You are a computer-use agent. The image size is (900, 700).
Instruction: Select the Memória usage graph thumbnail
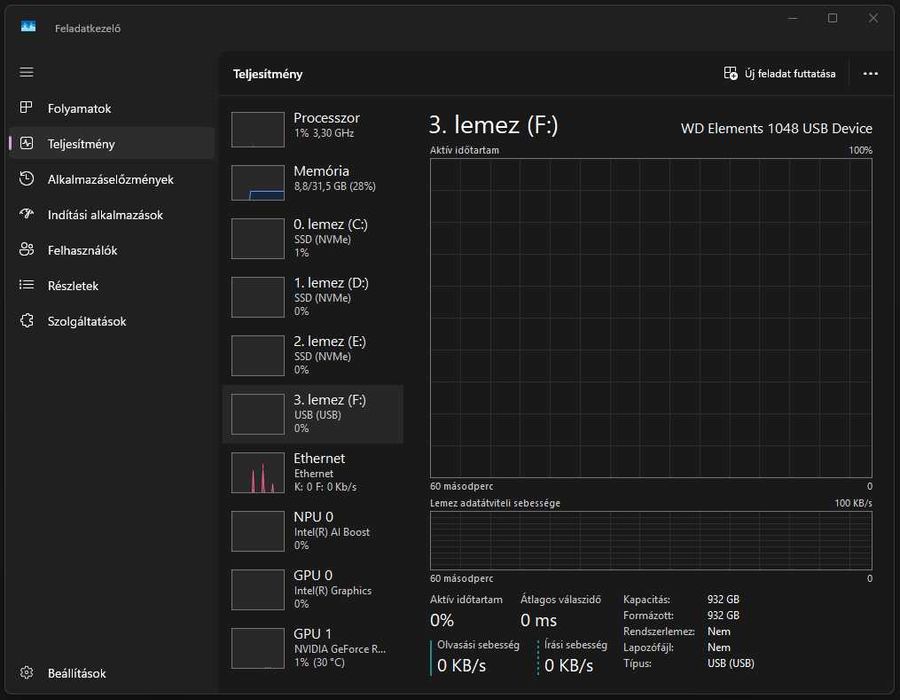tap(258, 182)
